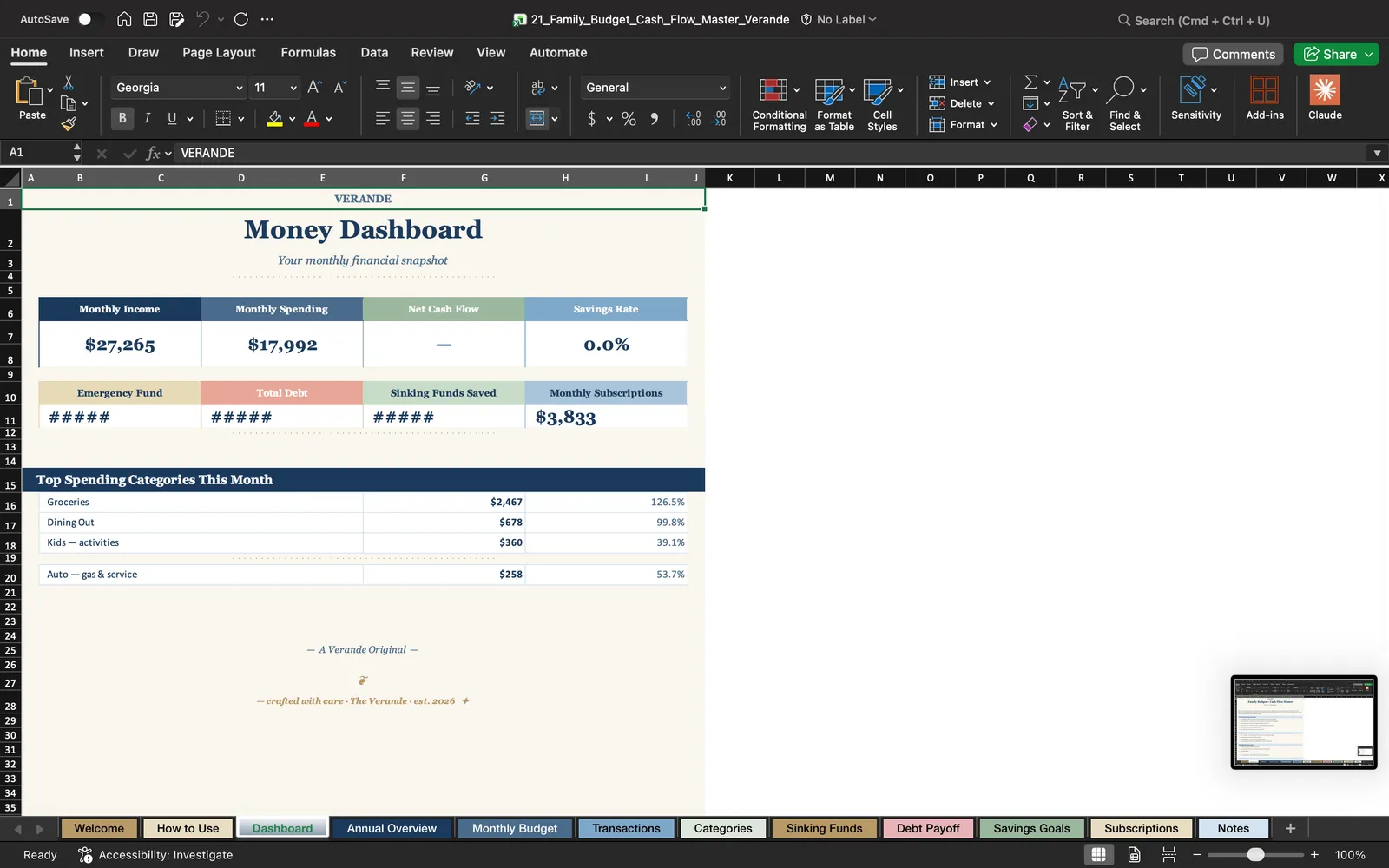1389x868 pixels.
Task: Open Conditional Formatting menu
Action: (x=780, y=104)
